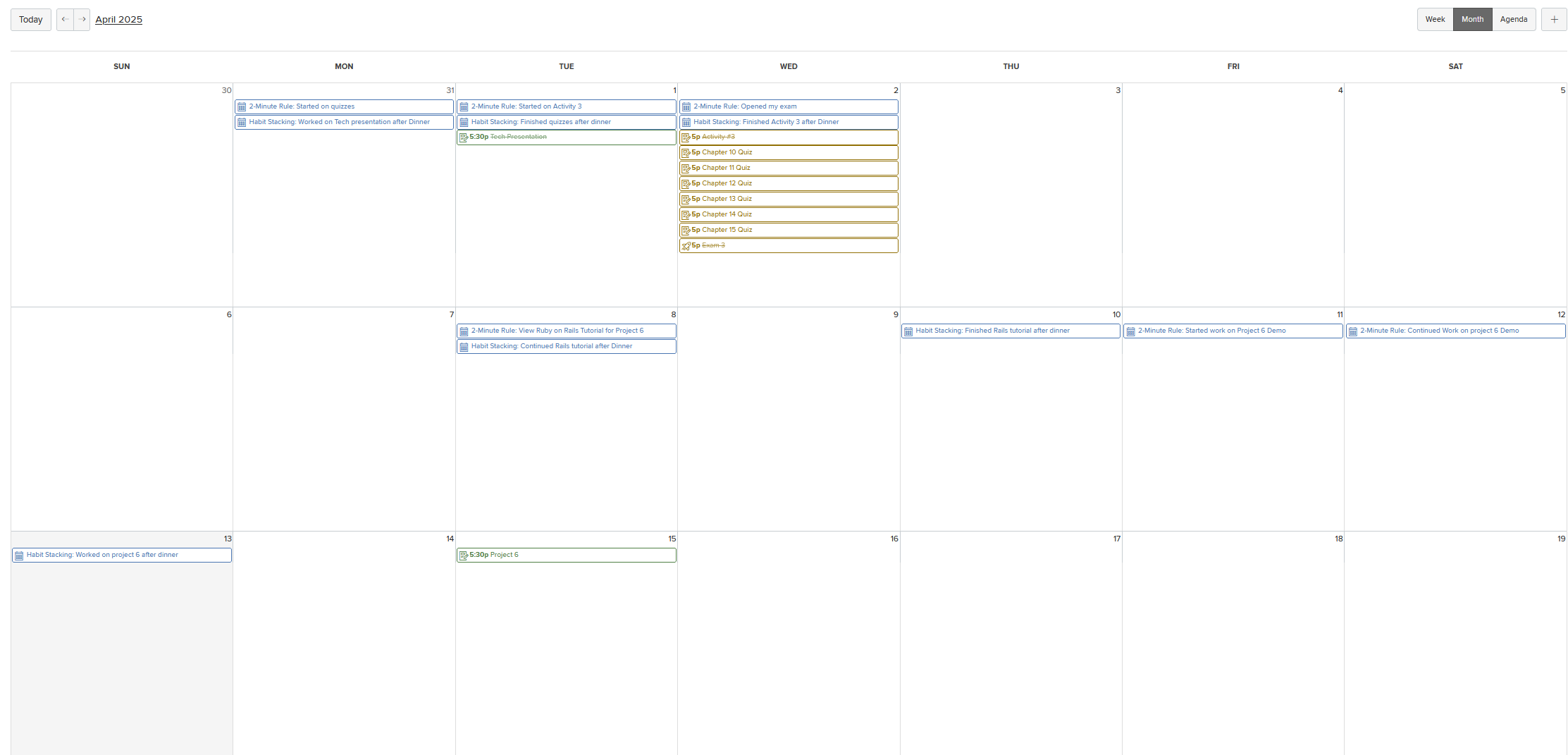
Task: Switch to Week view
Action: pyautogui.click(x=1435, y=19)
